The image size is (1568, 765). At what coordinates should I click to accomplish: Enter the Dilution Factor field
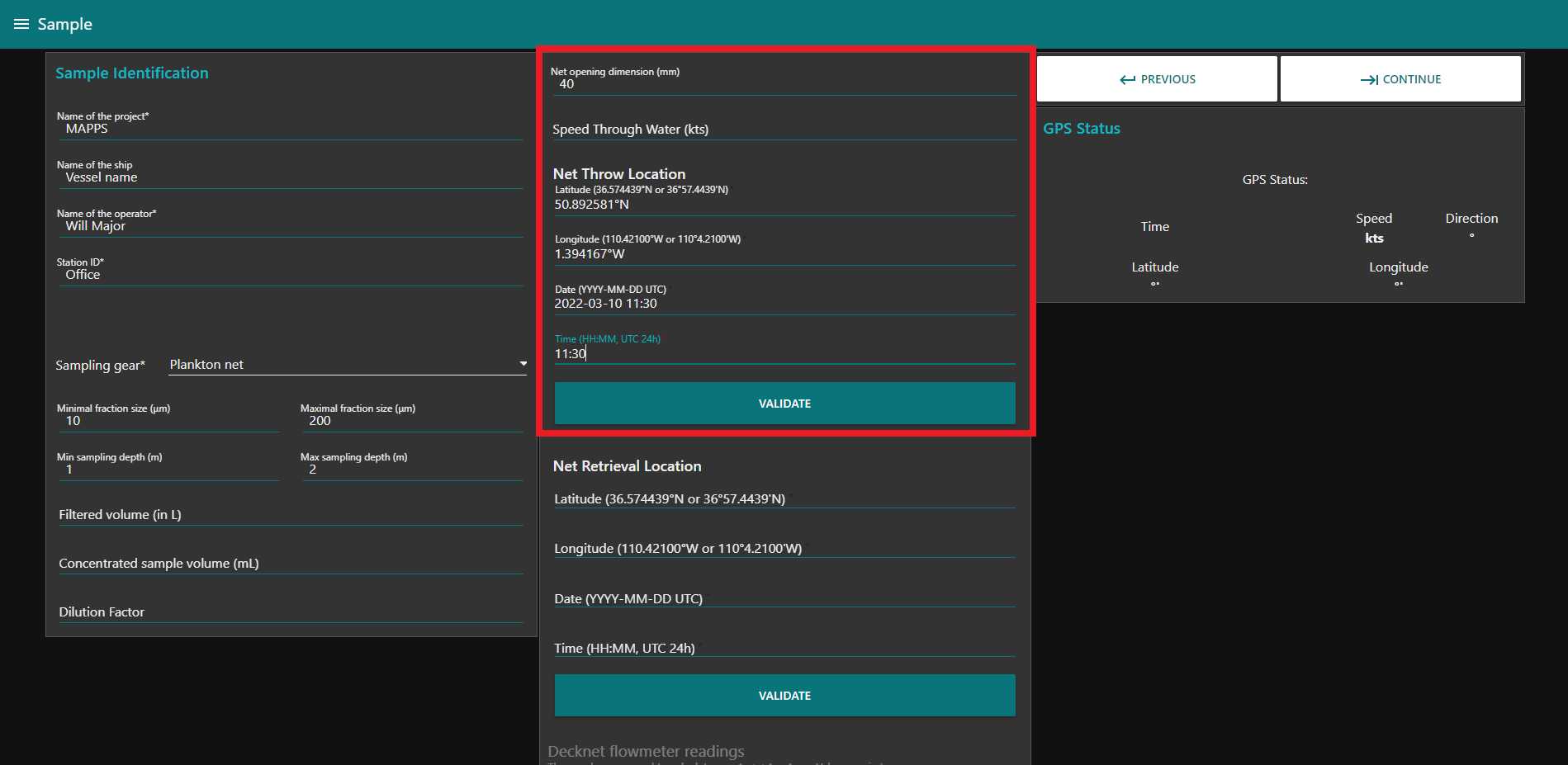coord(289,612)
